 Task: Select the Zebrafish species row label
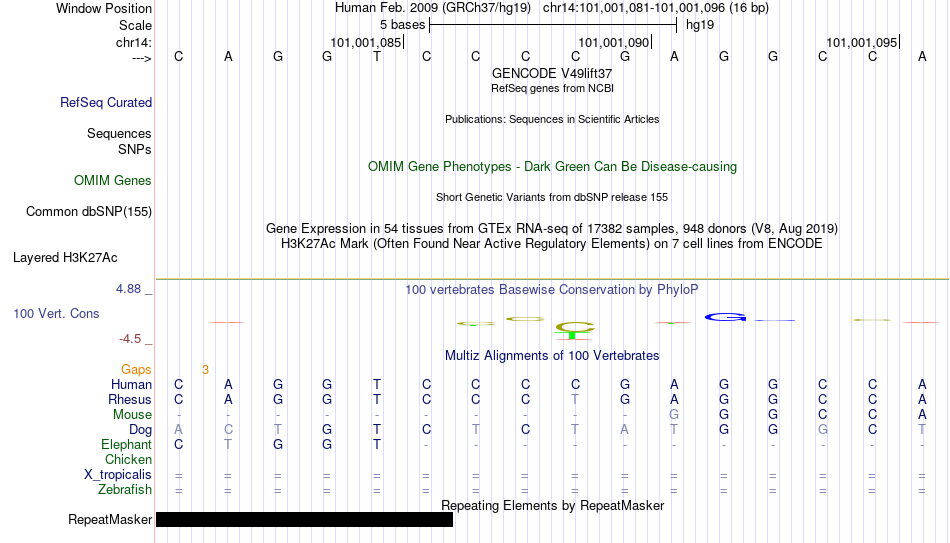click(x=125, y=490)
